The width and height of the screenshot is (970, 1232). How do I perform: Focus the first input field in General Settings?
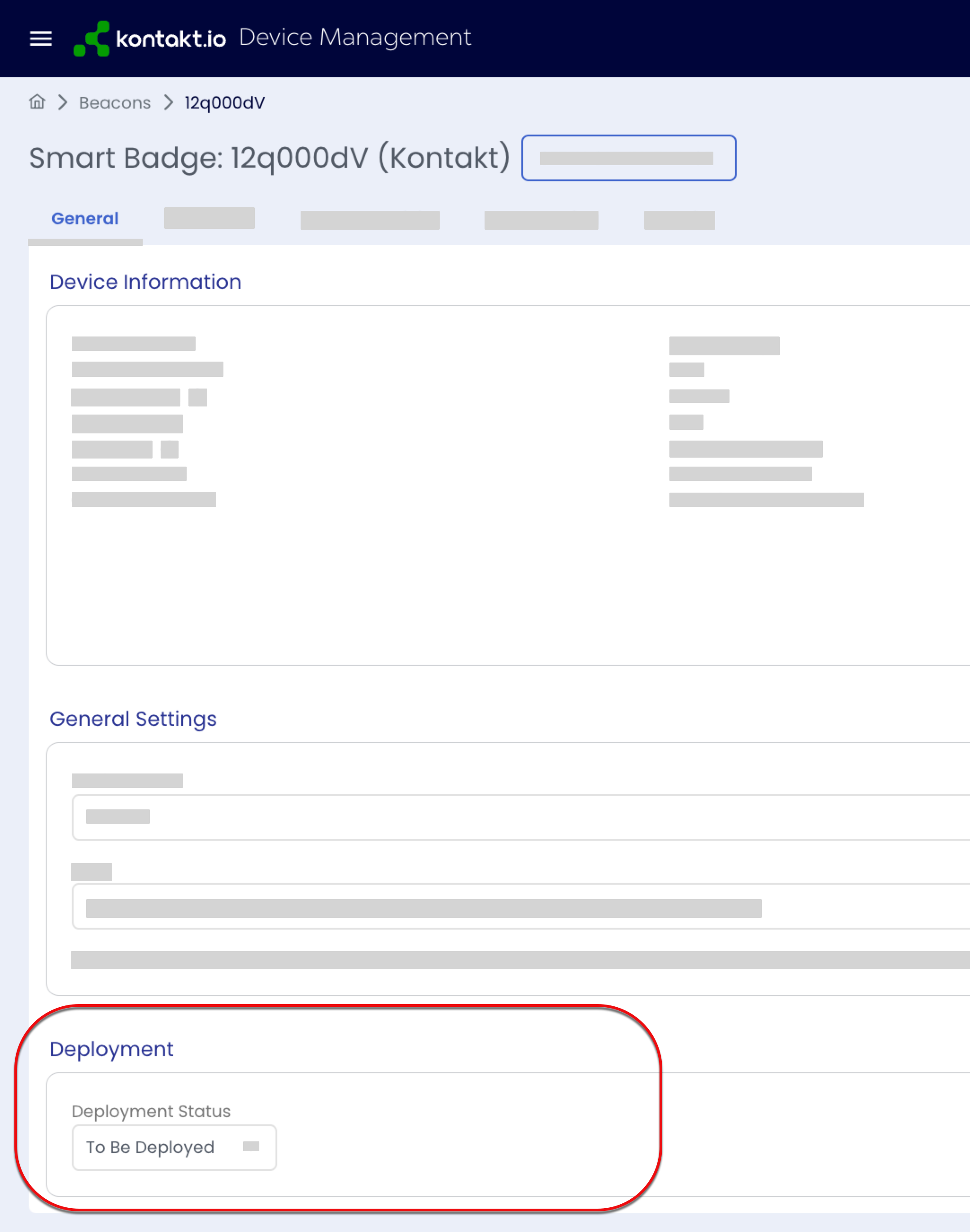click(521, 817)
